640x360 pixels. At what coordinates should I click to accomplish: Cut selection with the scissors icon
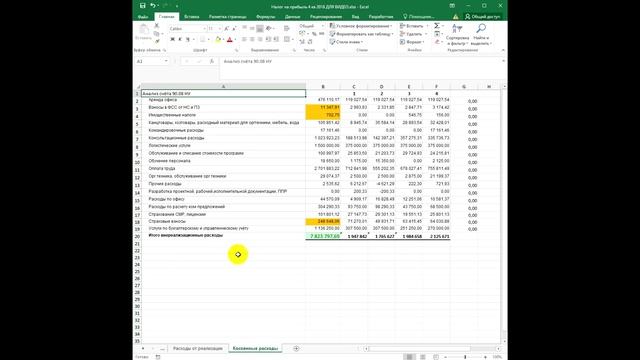(157, 25)
